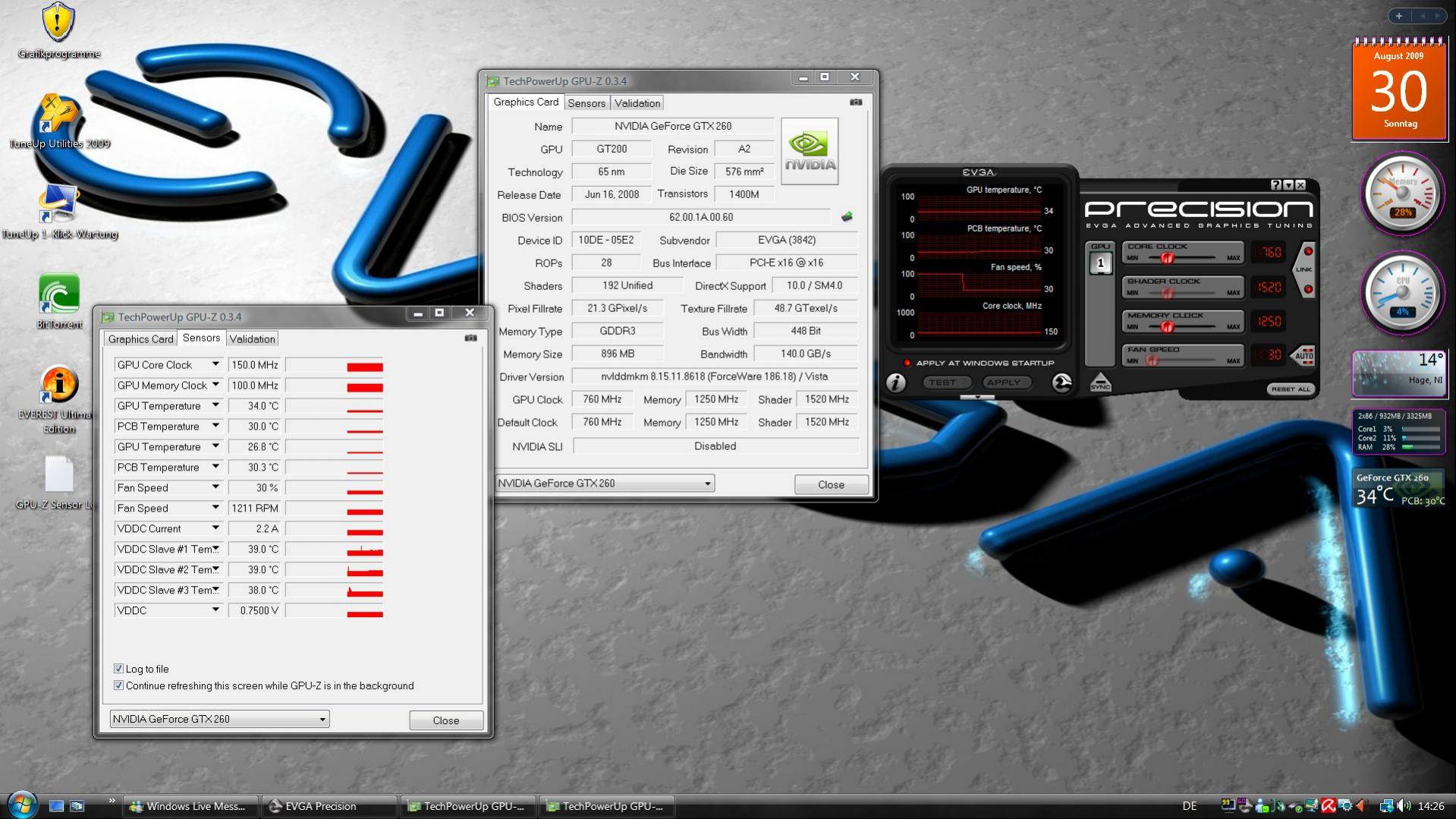1456x819 pixels.
Task: Click Switch Between Windows quick launch icon
Action: [x=77, y=806]
